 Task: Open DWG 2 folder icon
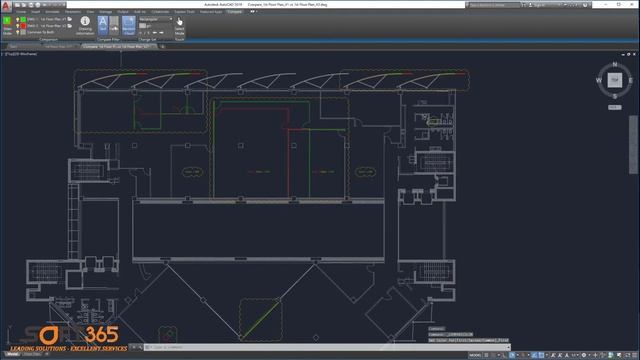pos(70,26)
